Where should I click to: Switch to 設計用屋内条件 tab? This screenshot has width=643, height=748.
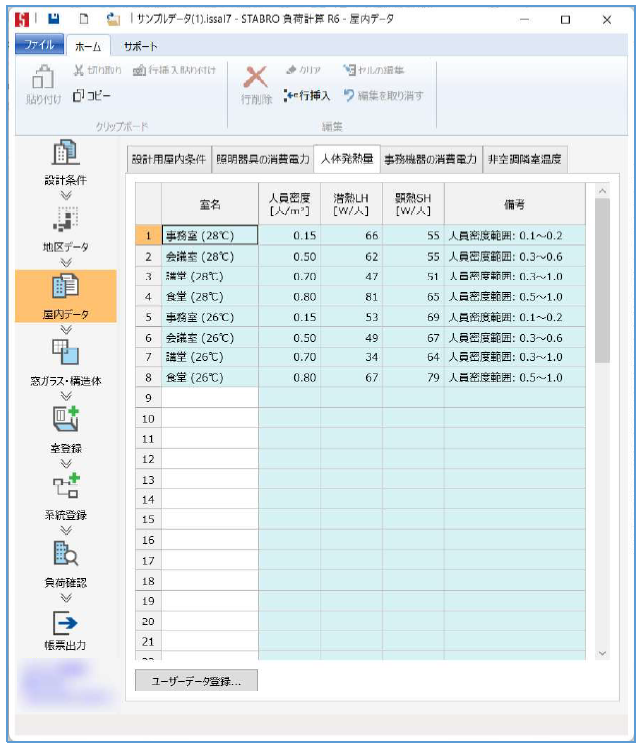[169, 159]
